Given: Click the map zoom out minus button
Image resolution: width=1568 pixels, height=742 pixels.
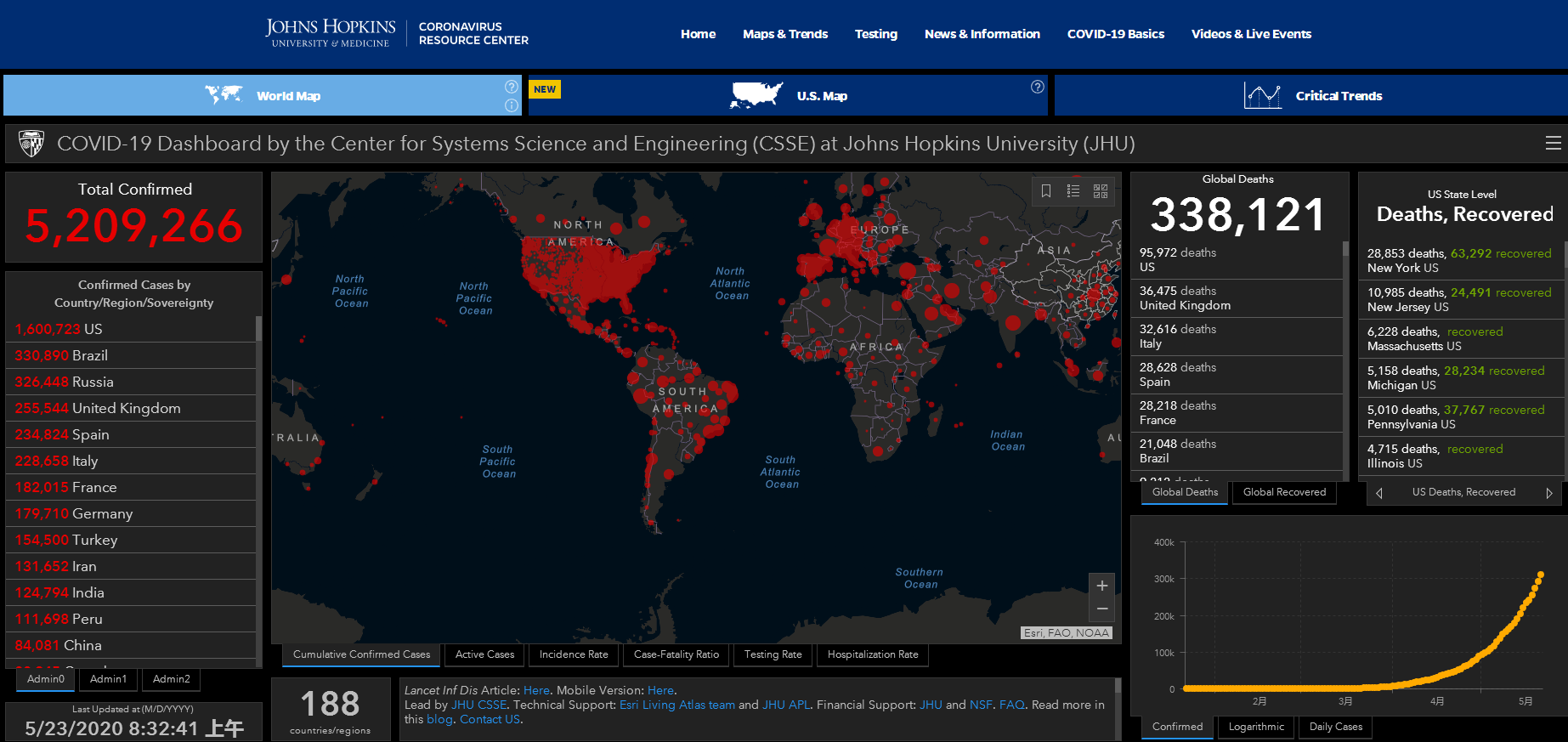Looking at the screenshot, I should coord(1101,609).
